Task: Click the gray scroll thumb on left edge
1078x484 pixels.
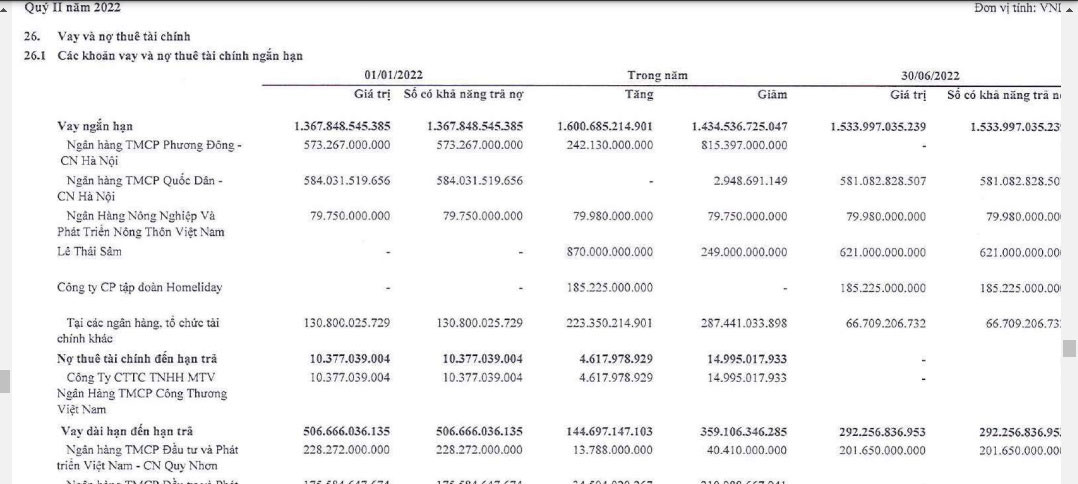Action: 4,381
